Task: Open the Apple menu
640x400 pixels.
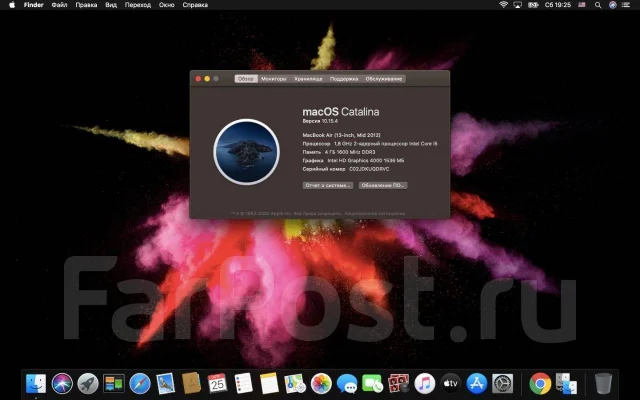Action: tap(12, 5)
